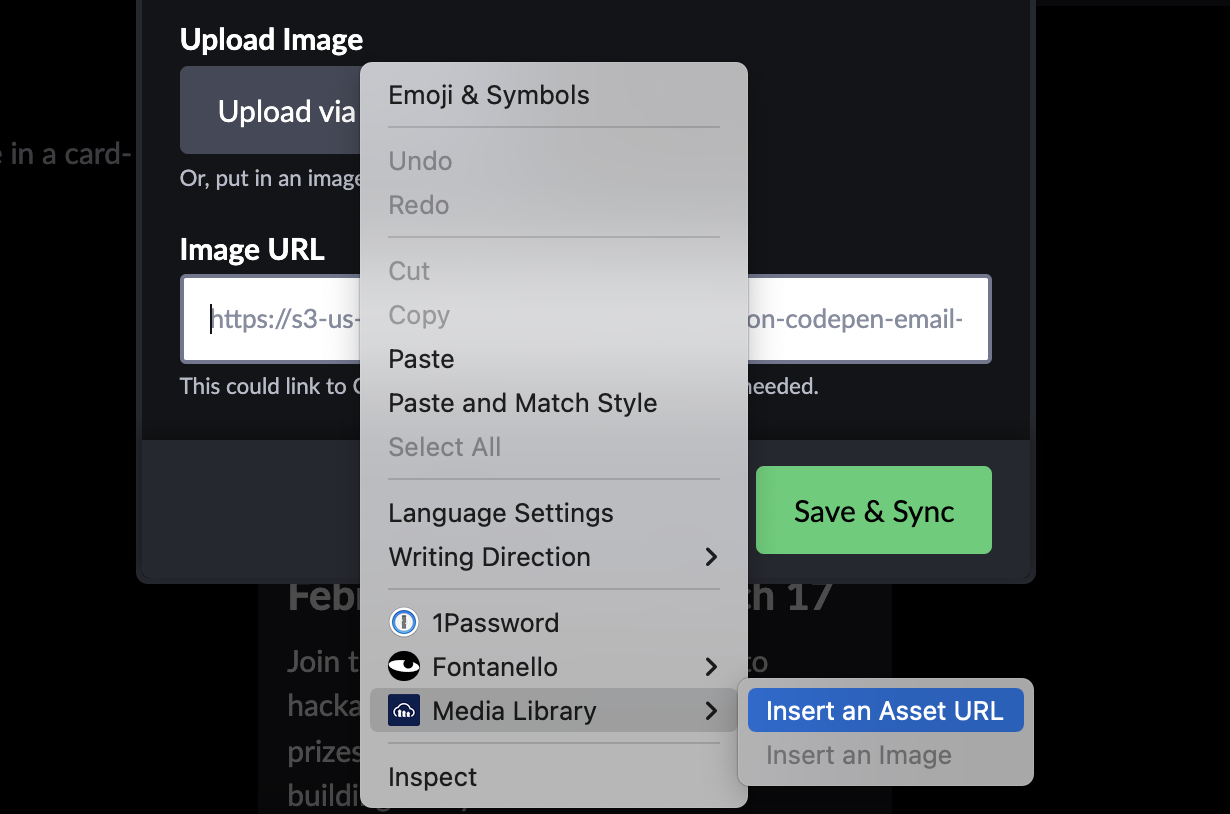Screen dimensions: 1230x814
Task: Open Emoji & Symbols from the menu
Action: pos(489,96)
